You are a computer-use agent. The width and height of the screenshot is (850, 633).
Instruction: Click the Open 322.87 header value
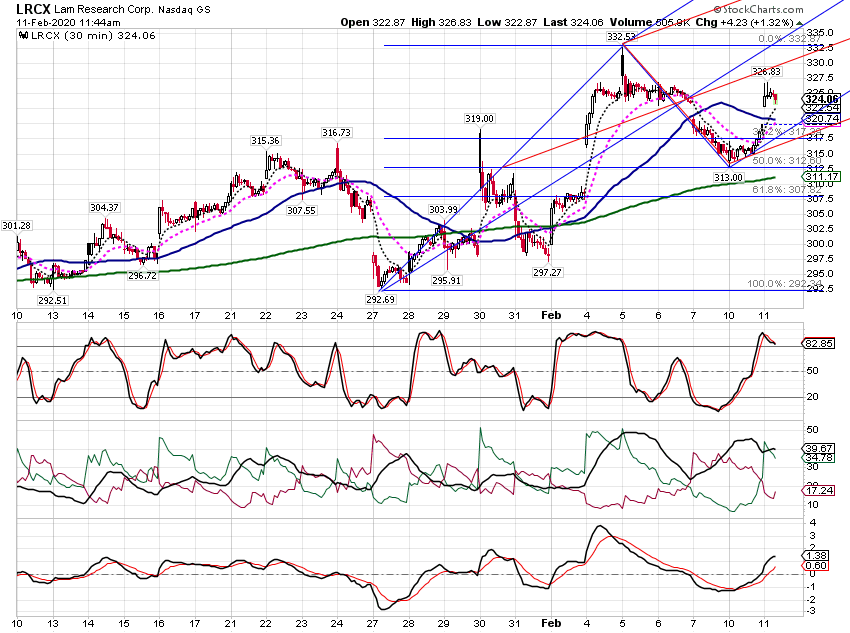tap(372, 22)
